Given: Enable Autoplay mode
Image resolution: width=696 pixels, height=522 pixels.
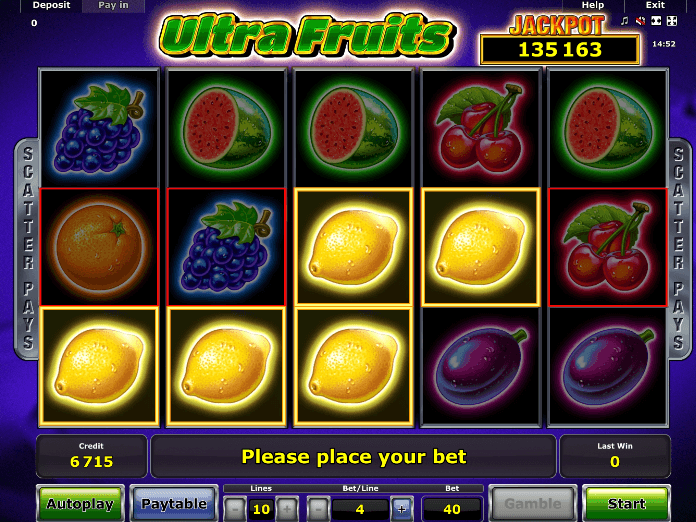Looking at the screenshot, I should pyautogui.click(x=80, y=504).
